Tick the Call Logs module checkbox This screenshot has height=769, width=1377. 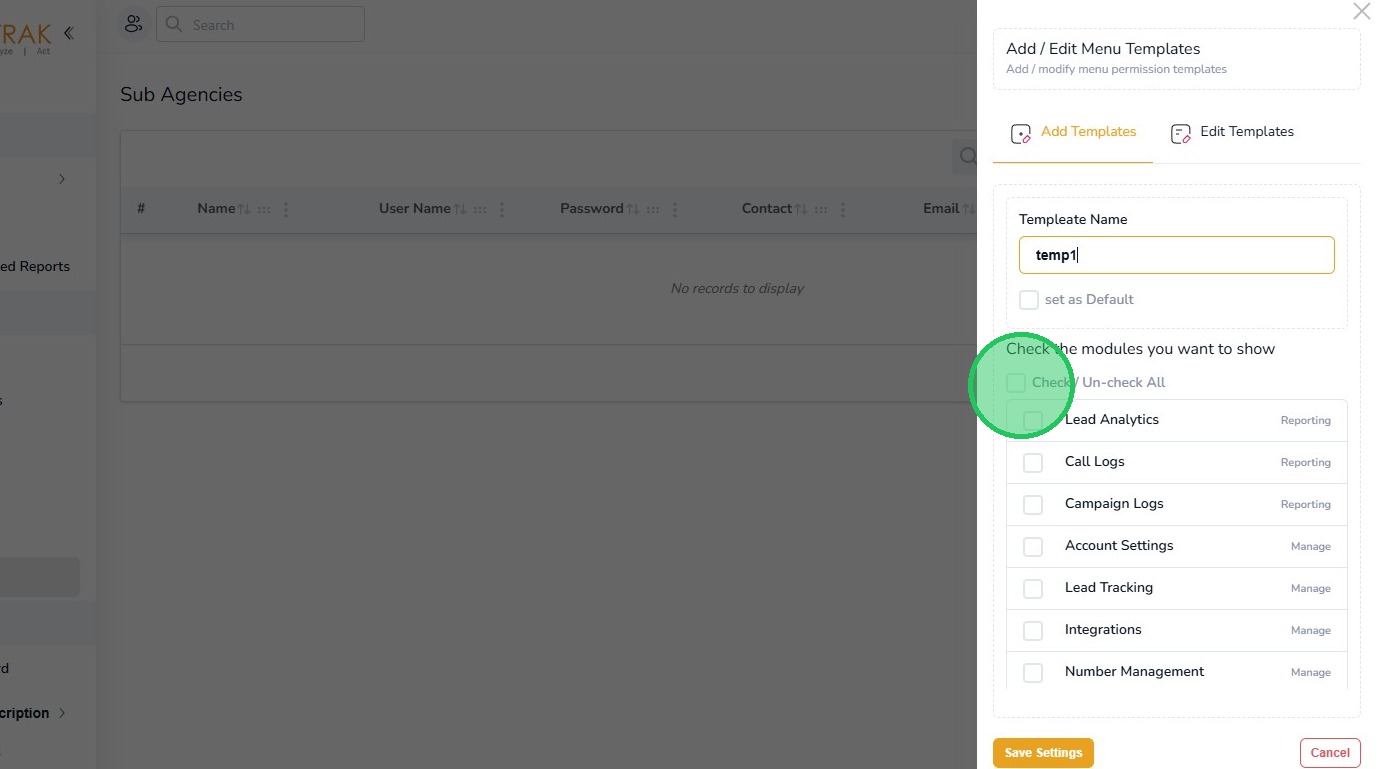[x=1033, y=463]
